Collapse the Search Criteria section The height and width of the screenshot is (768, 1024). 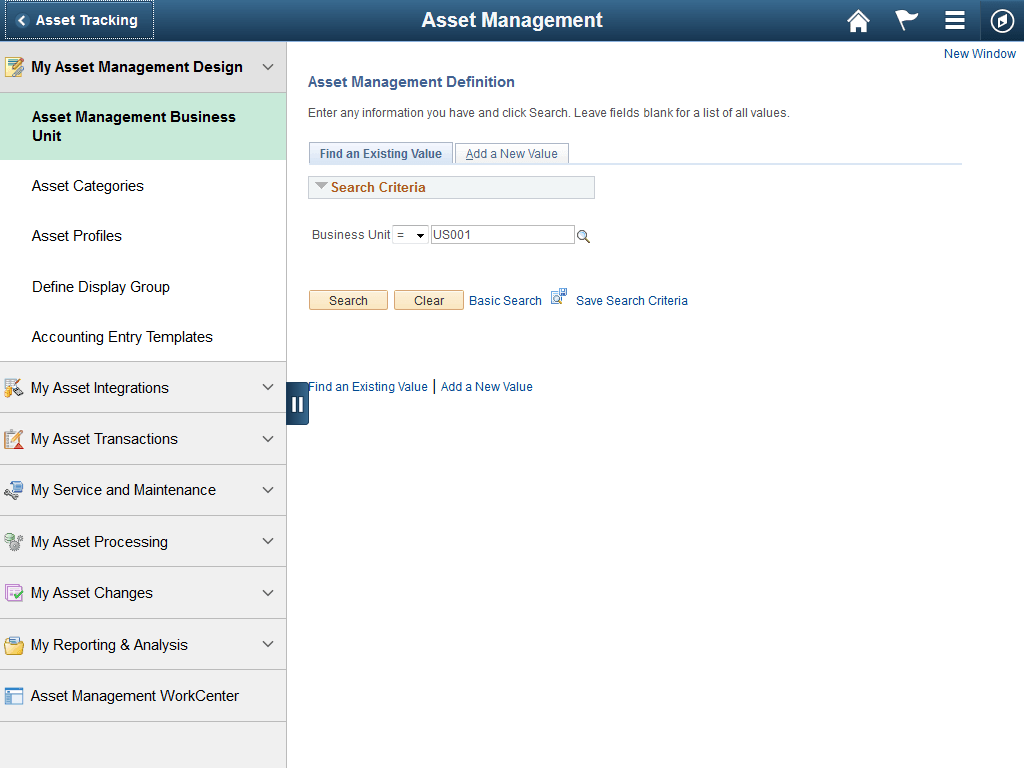(x=321, y=187)
